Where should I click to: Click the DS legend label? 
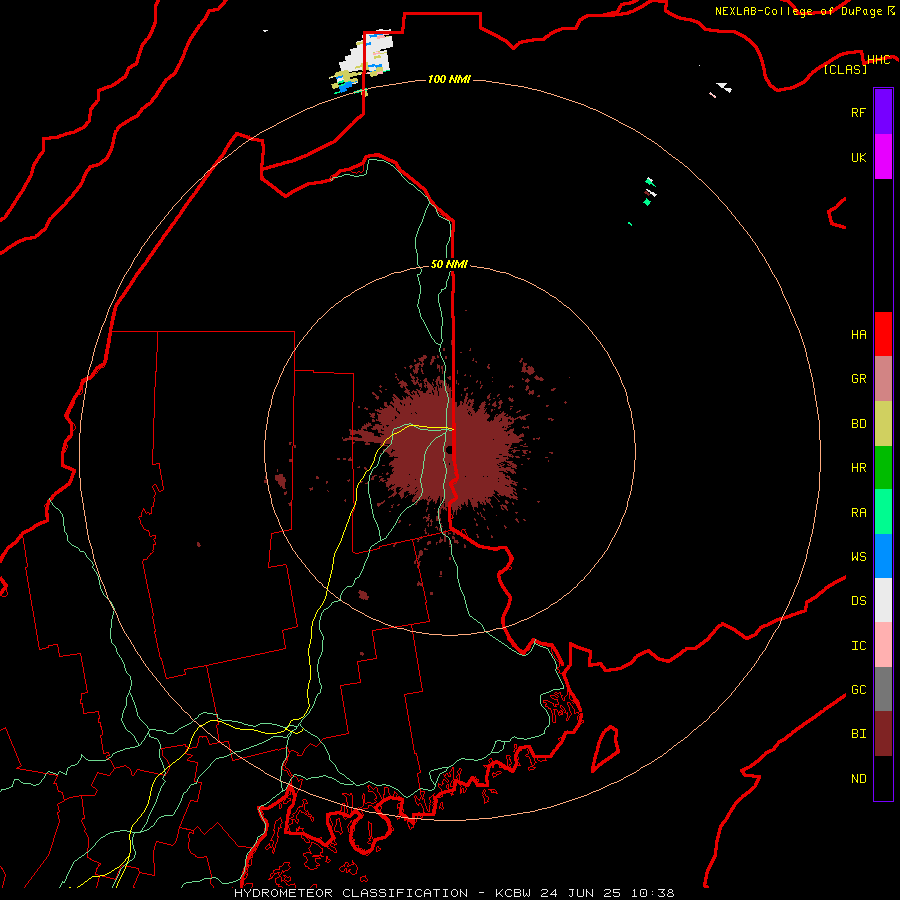click(858, 600)
